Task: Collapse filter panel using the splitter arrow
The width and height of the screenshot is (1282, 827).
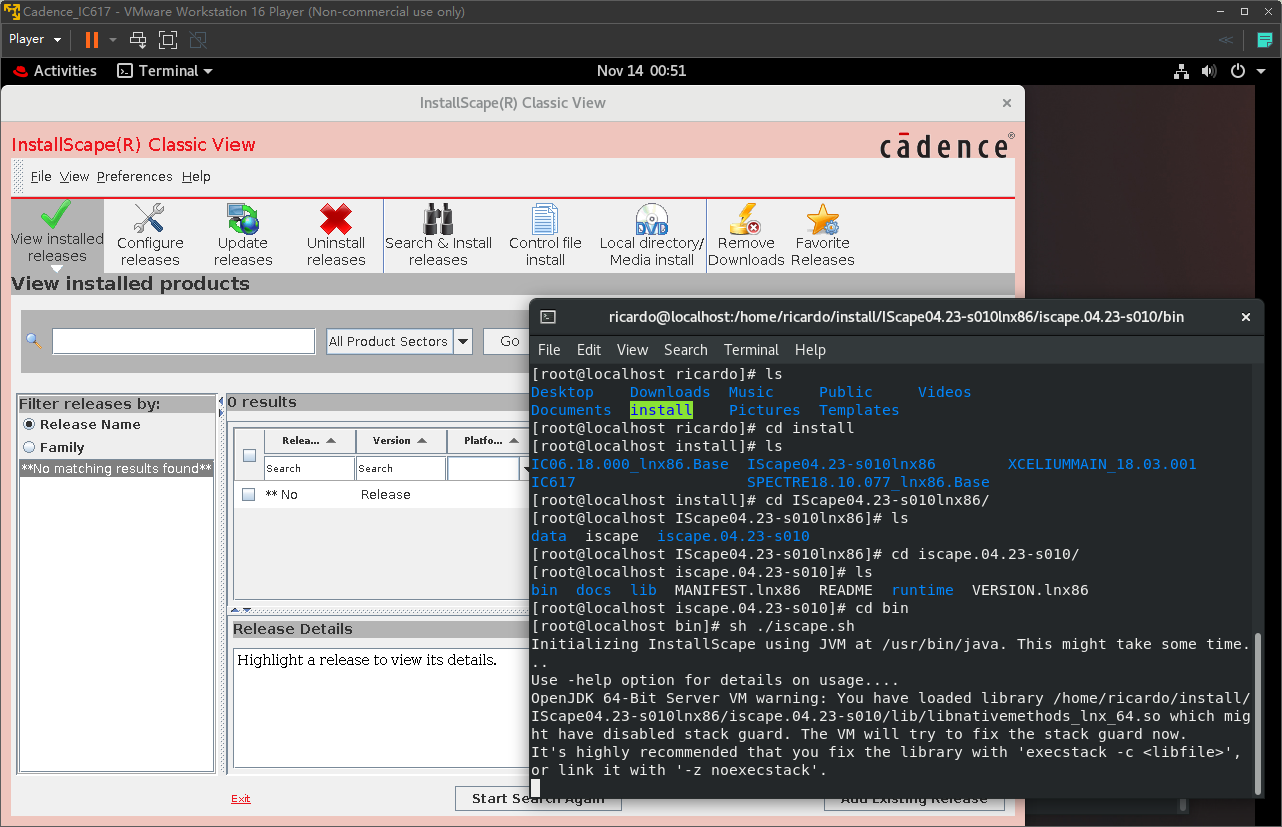Action: [x=221, y=400]
